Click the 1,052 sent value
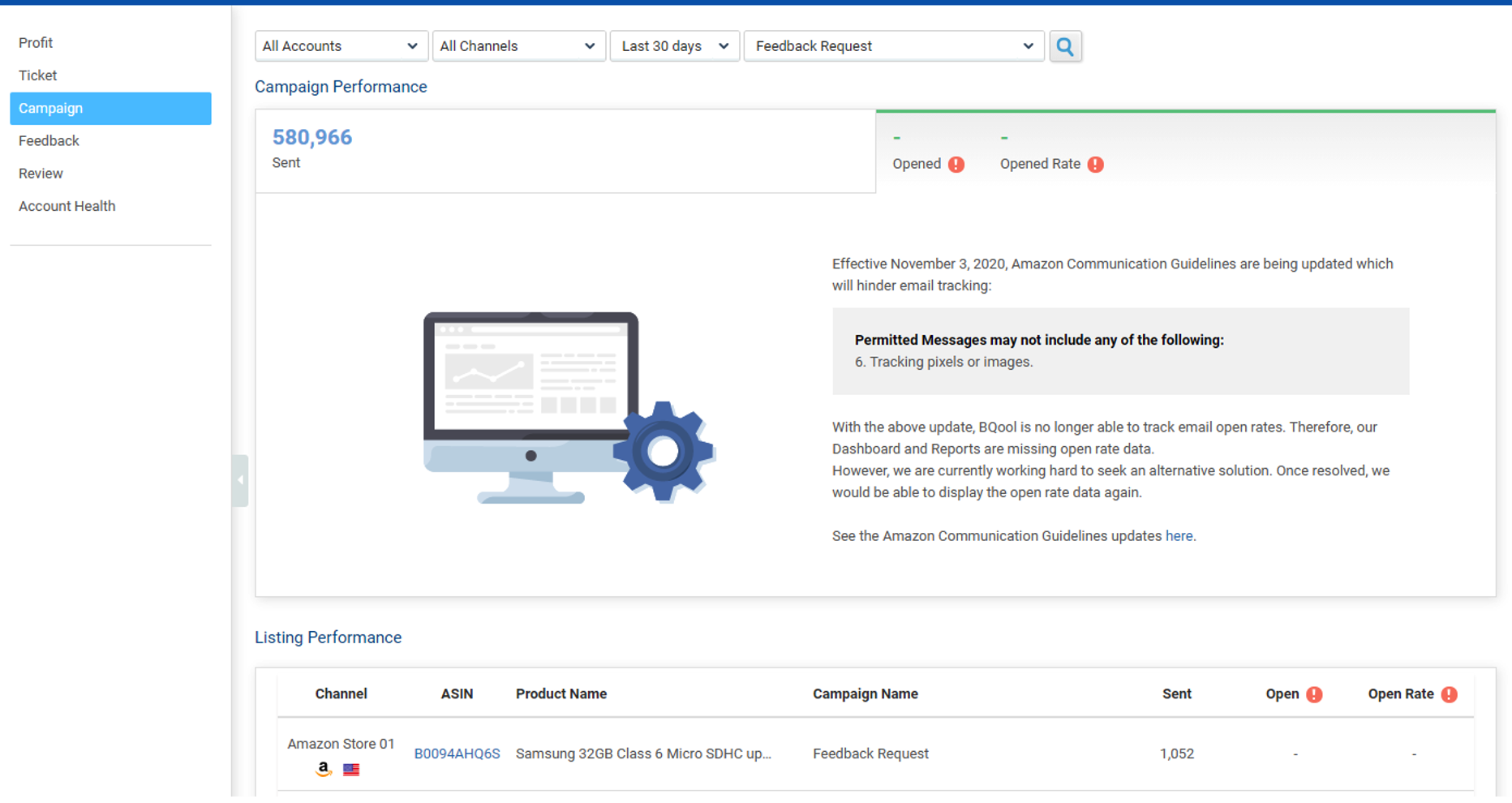The height and width of the screenshot is (803, 1512). 1176,754
